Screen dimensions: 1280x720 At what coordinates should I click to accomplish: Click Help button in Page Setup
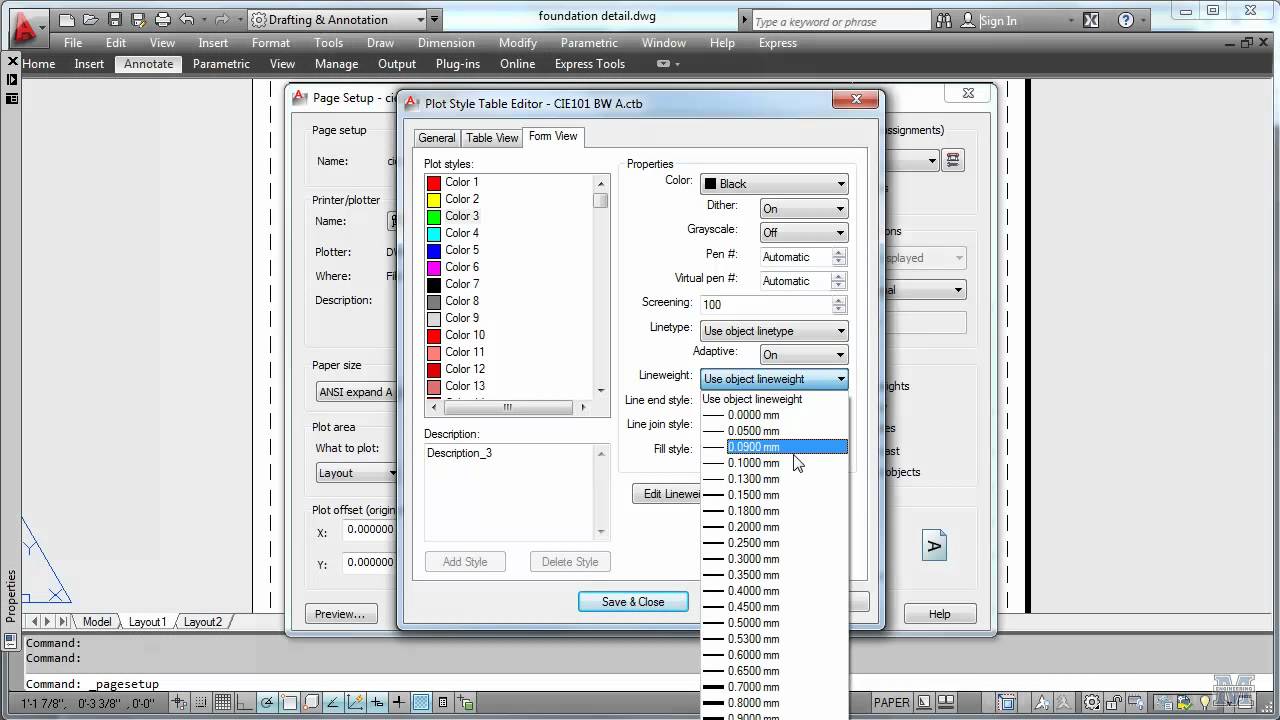(x=939, y=614)
